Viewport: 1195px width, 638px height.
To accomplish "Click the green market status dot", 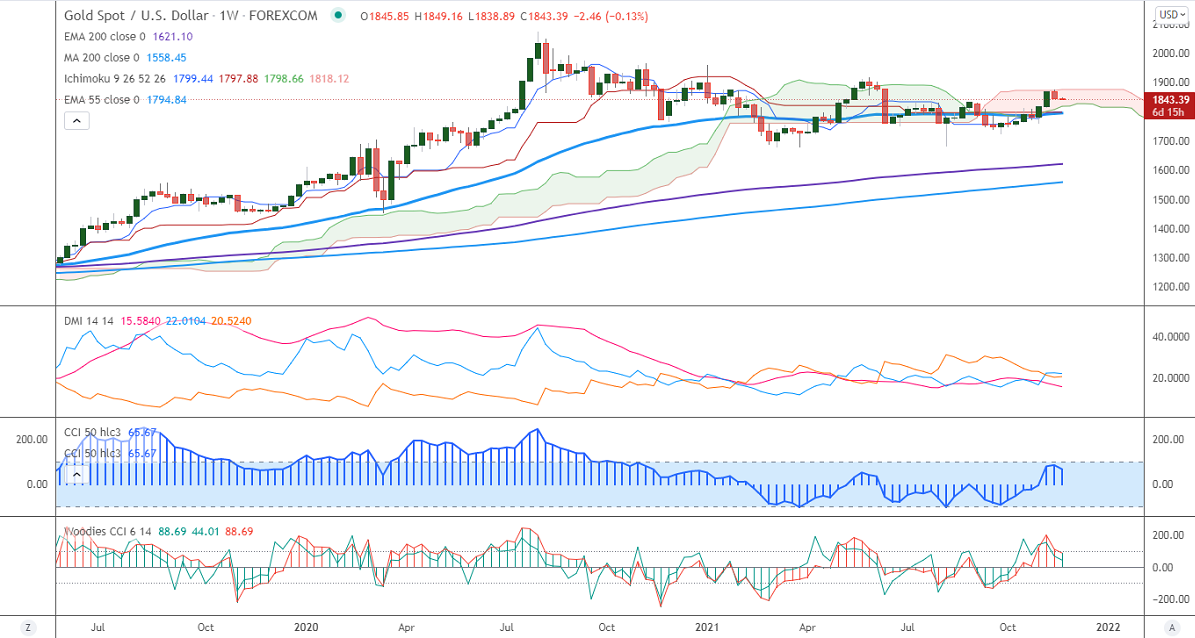I will 339,15.
